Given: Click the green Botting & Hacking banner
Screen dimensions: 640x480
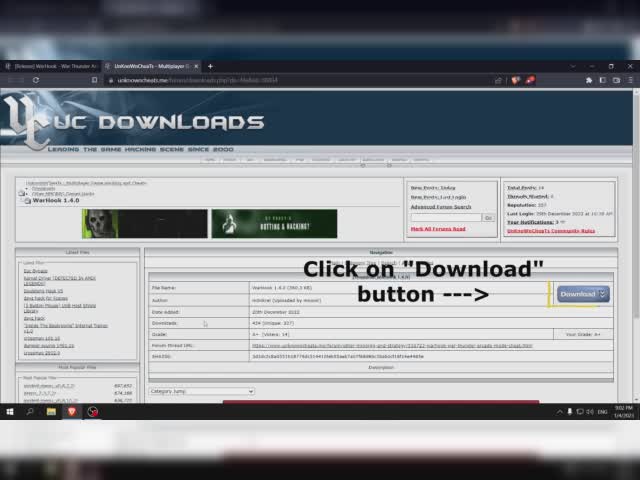Looking at the screenshot, I should pos(274,224).
